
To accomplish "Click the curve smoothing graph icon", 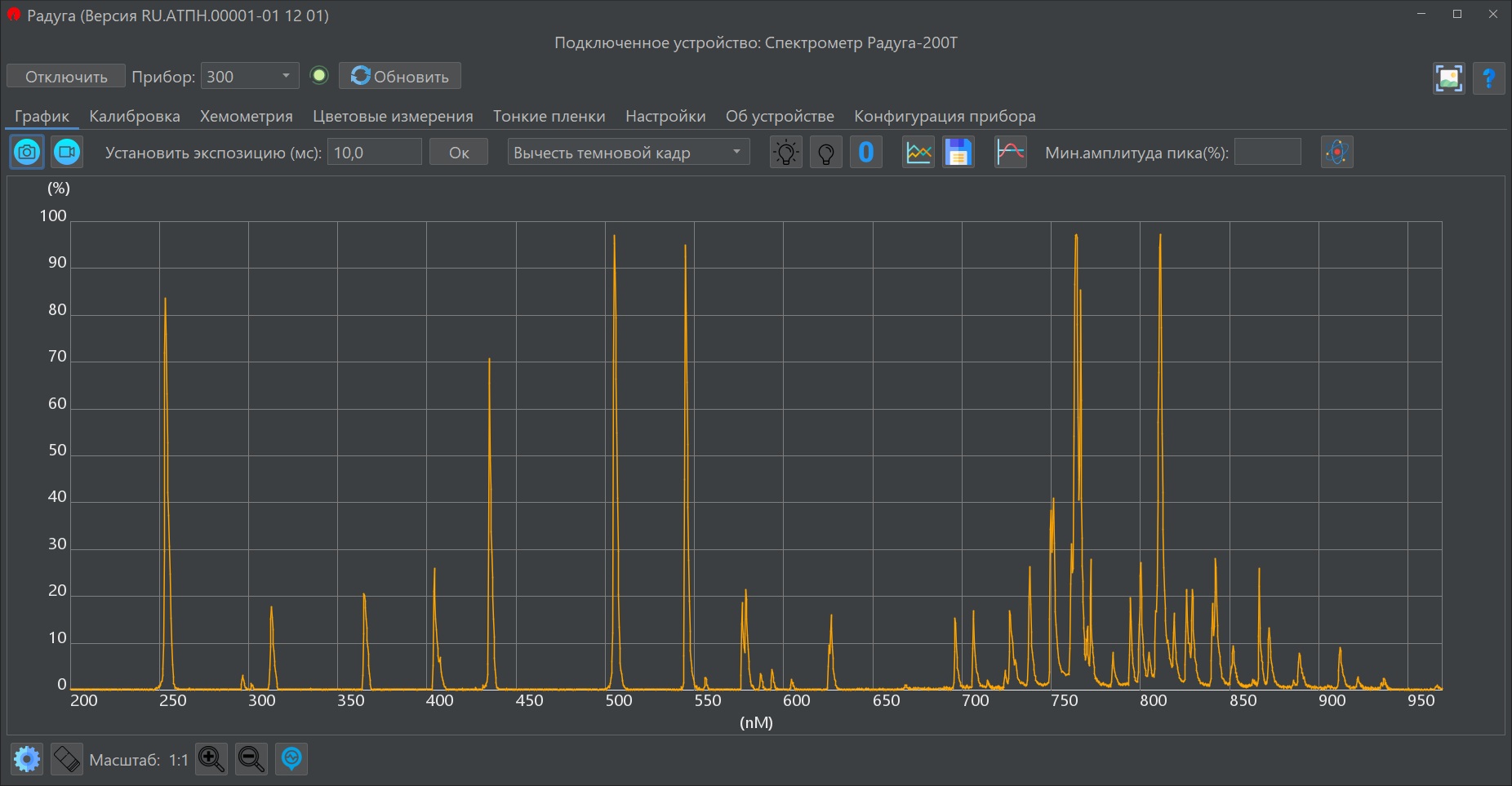I will (x=1010, y=153).
